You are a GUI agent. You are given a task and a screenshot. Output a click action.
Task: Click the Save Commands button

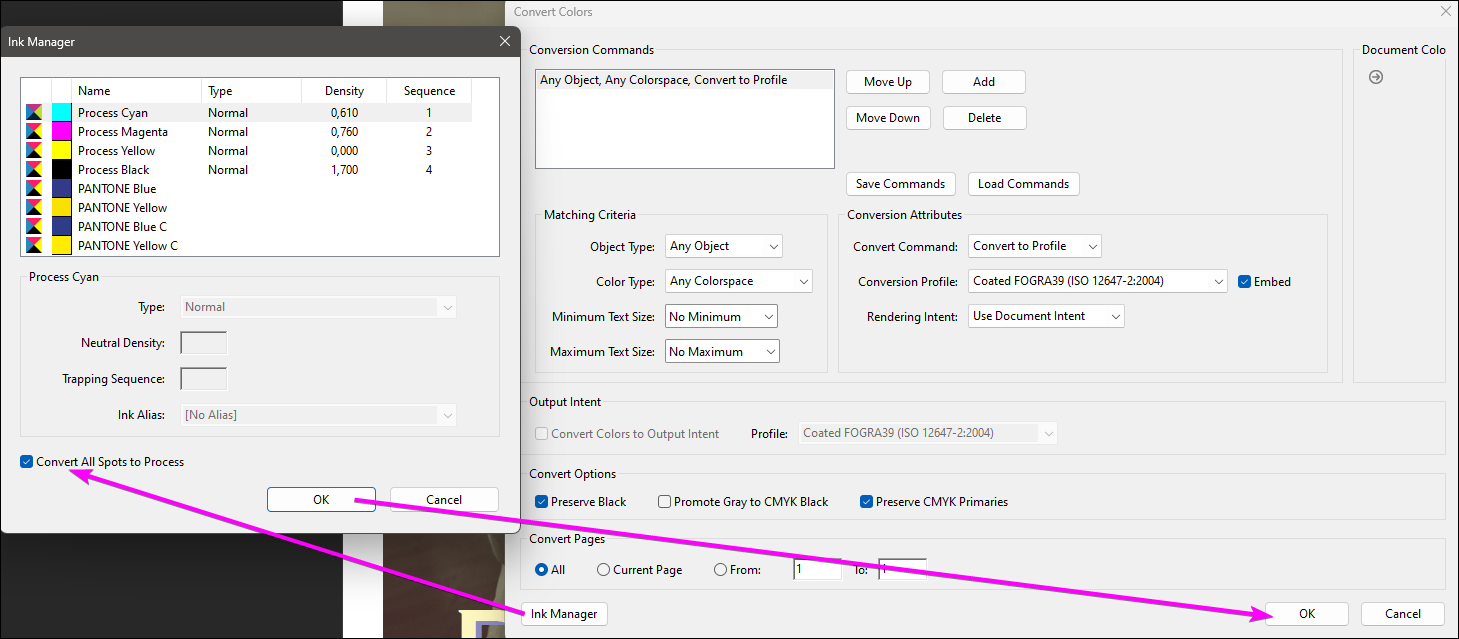point(900,183)
